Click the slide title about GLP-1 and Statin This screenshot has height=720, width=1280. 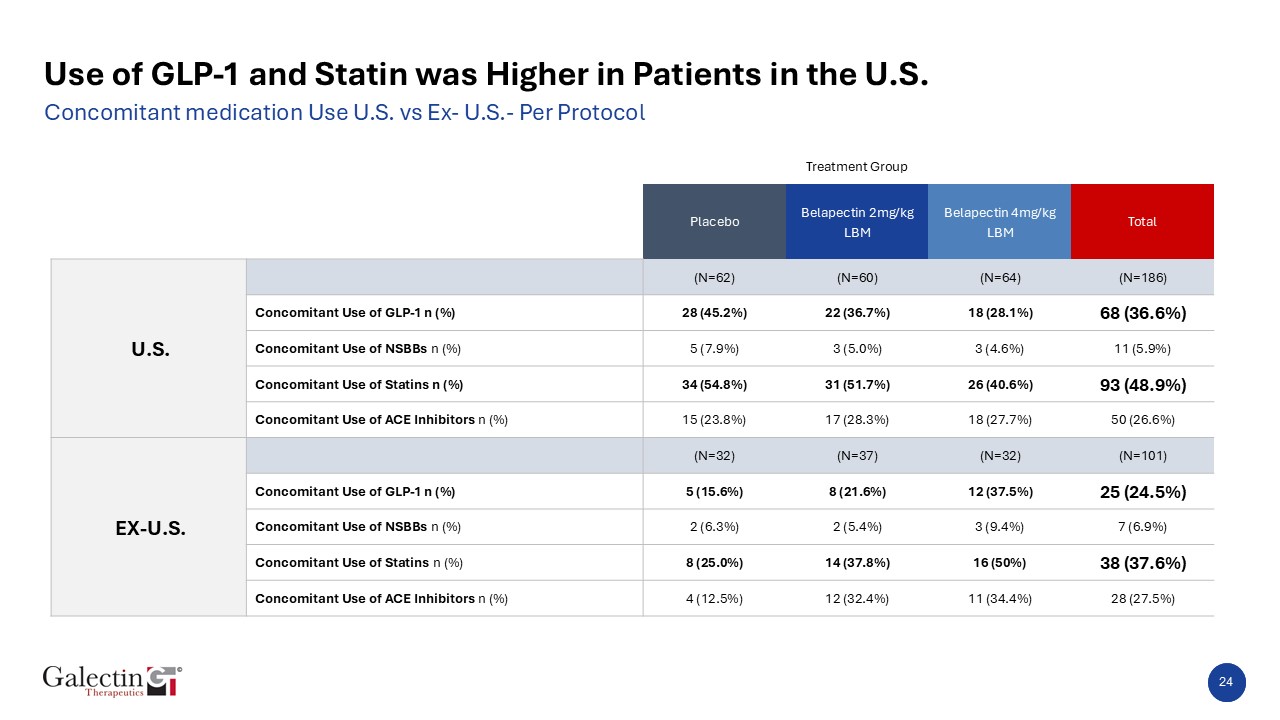pyautogui.click(x=487, y=75)
